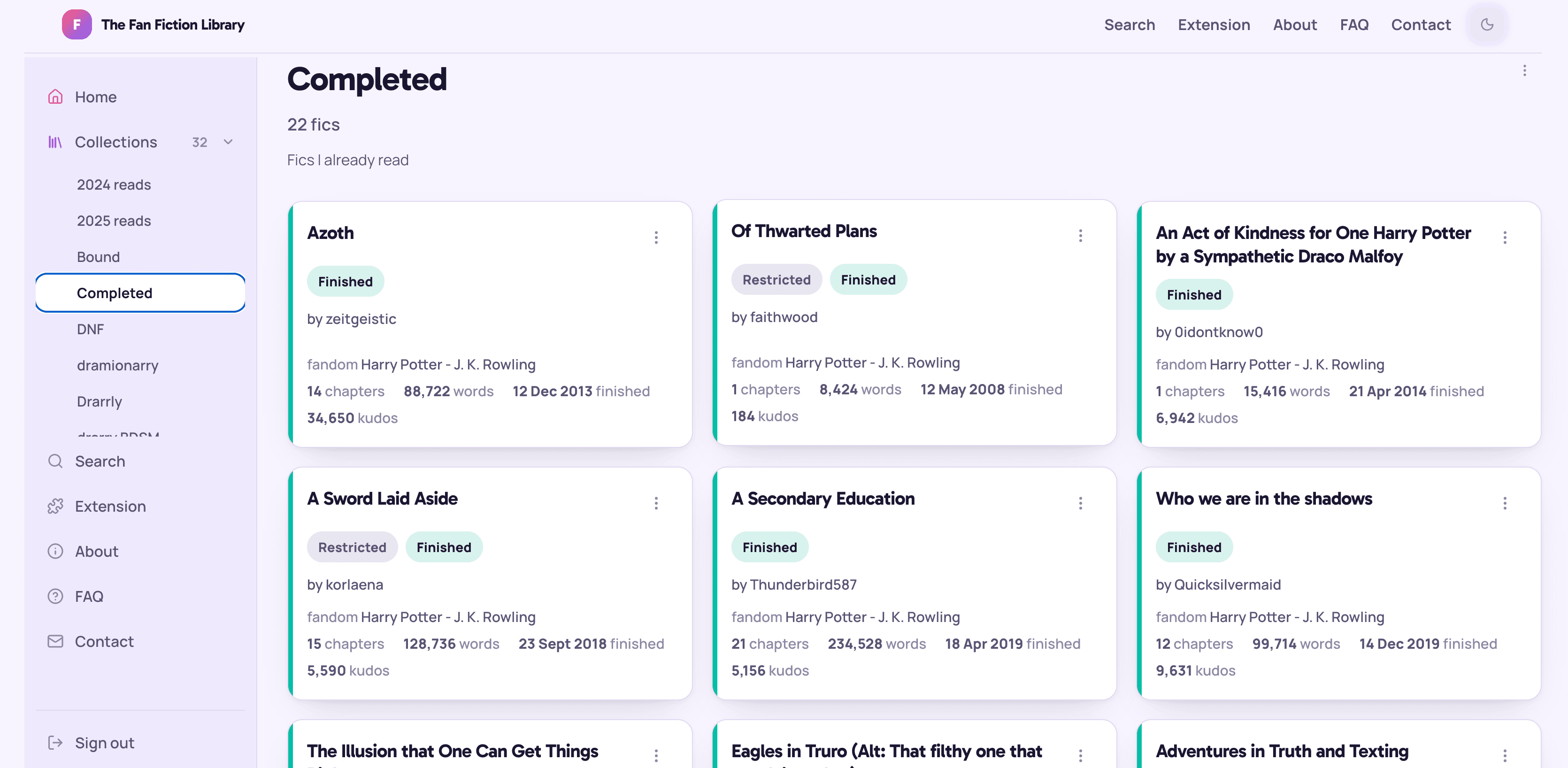Open Who we are in the shadows menu
The height and width of the screenshot is (768, 1568).
tap(1505, 503)
